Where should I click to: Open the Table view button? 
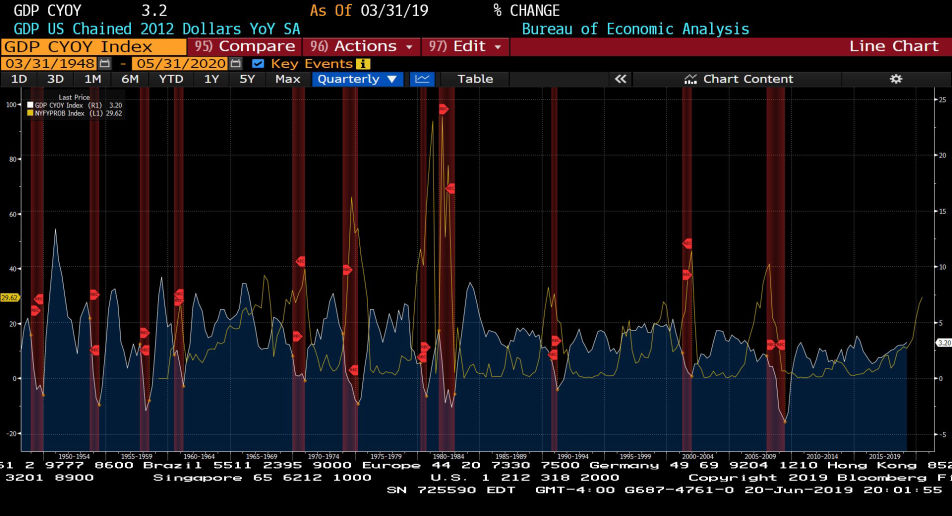click(475, 79)
